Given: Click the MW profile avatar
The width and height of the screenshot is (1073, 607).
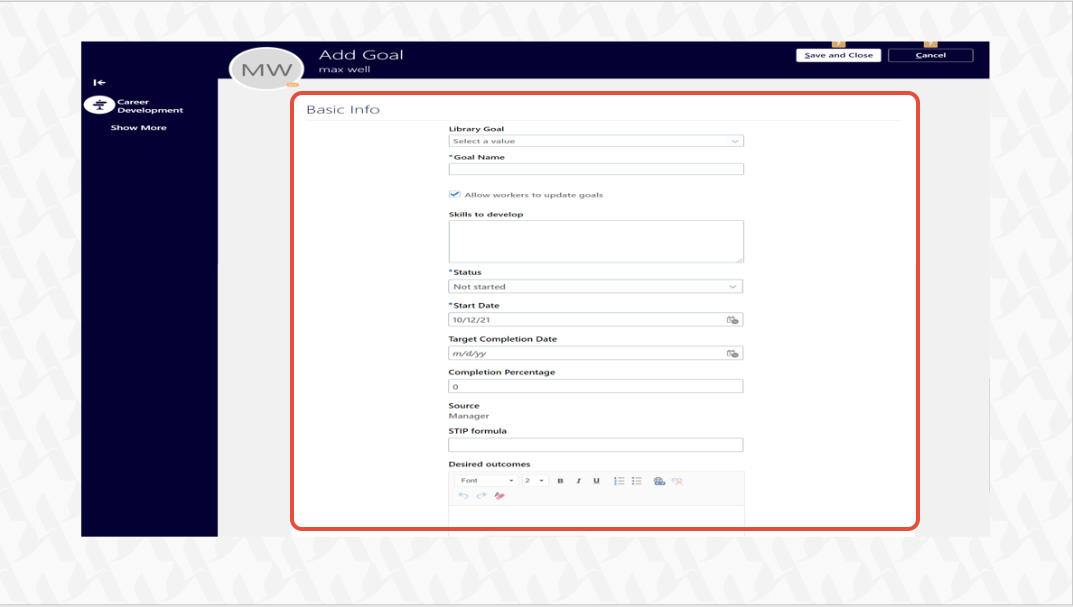Looking at the screenshot, I should tap(266, 68).
